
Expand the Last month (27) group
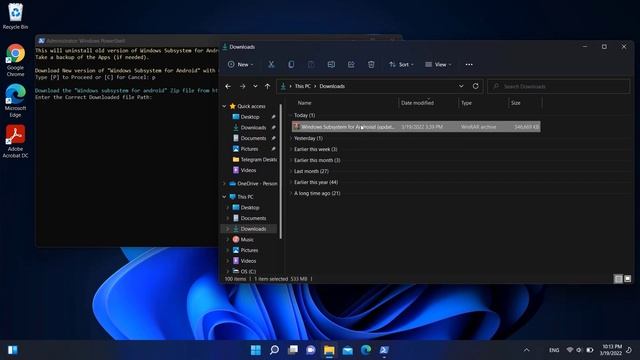[x=291, y=171]
